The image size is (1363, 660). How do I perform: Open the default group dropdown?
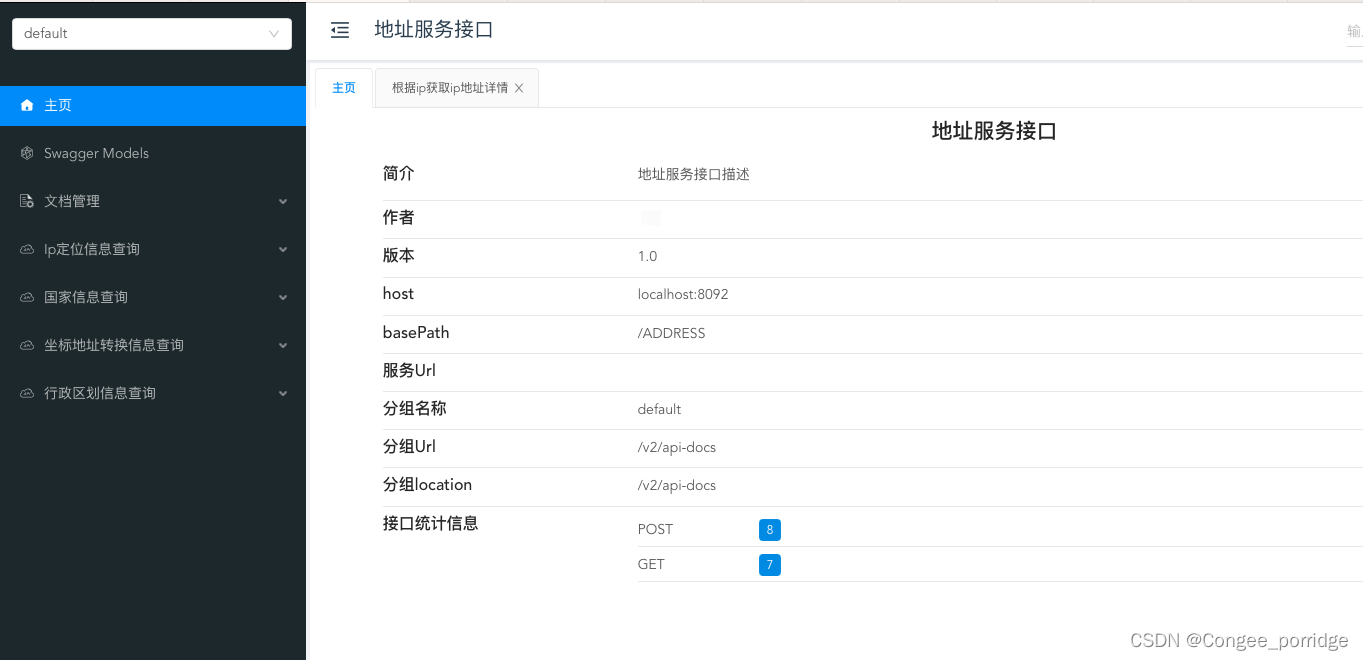coord(151,33)
